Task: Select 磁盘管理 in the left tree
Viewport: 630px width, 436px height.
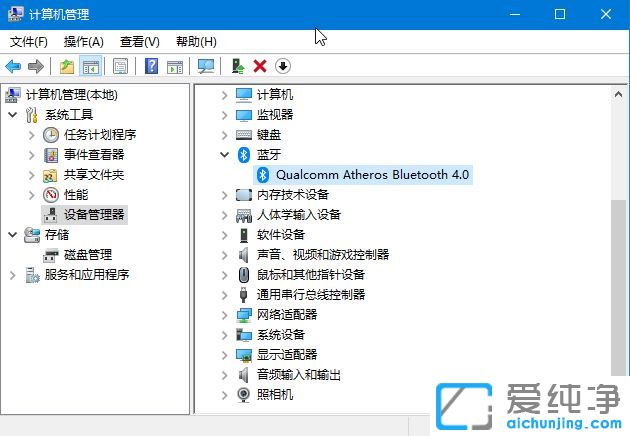Action: 88,255
